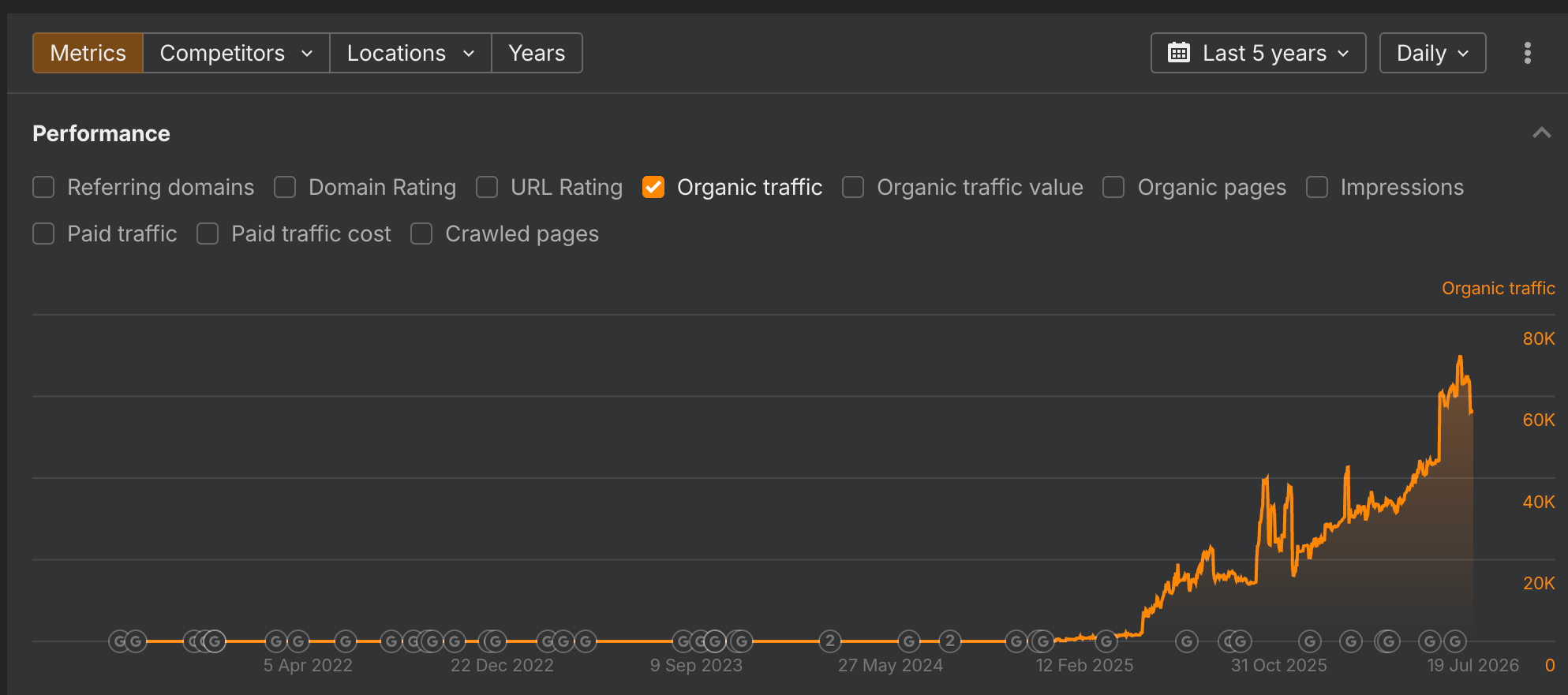Viewport: 1568px width, 695px height.
Task: Click the rightmost Google update marker near 19 Jul 2026
Action: [1455, 641]
